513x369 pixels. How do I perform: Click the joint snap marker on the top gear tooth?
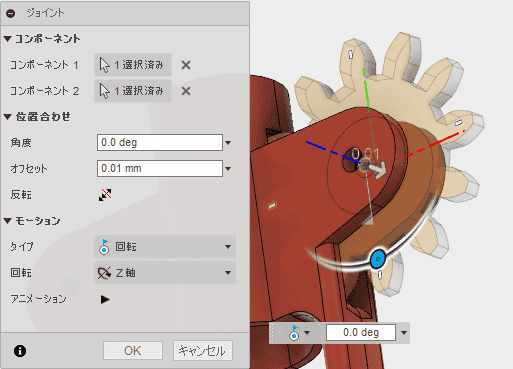tap(351, 54)
